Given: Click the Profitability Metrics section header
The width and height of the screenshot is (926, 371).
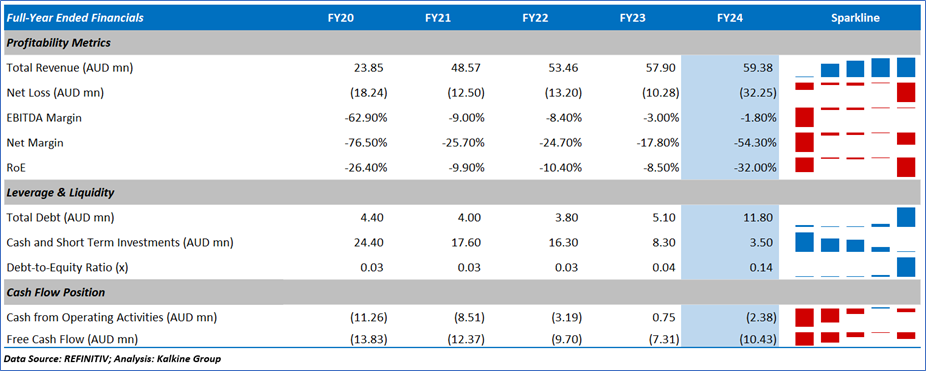Looking at the screenshot, I should (58, 43).
